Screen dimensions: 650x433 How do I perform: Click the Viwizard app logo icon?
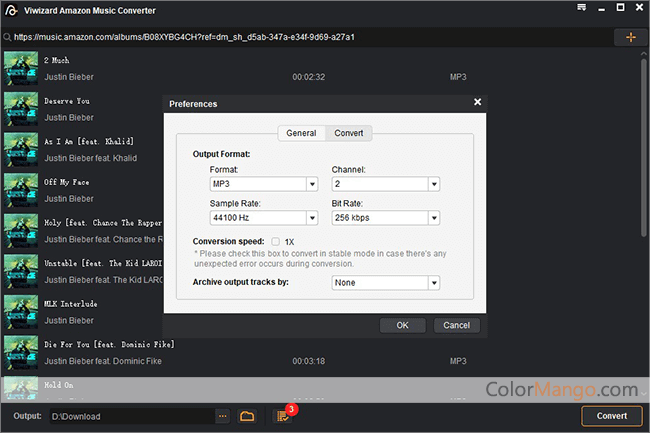(12, 10)
